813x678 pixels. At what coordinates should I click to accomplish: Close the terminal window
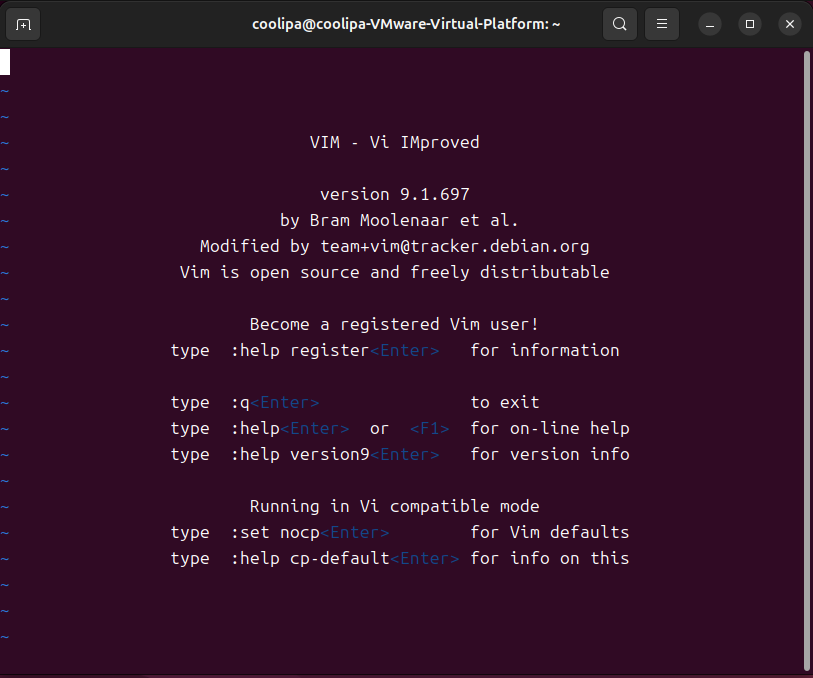790,24
